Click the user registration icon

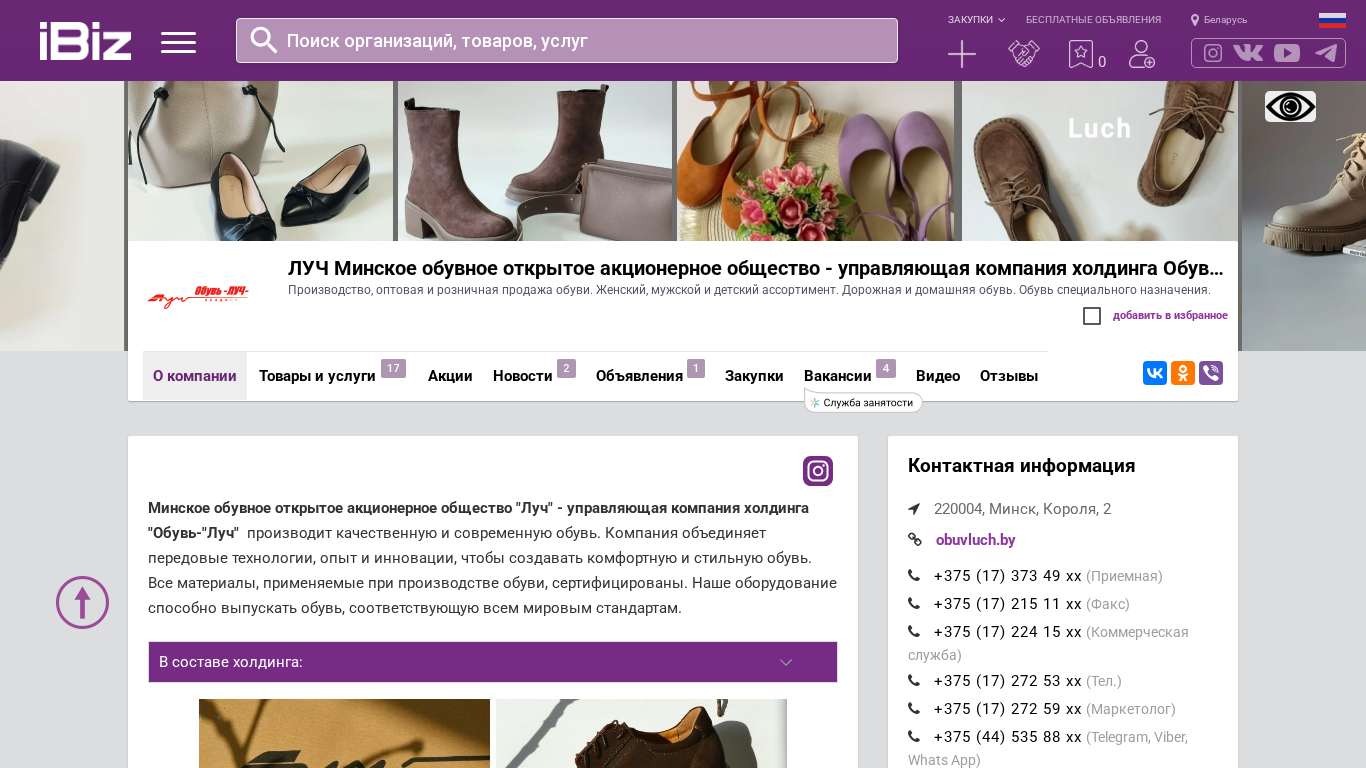tap(1141, 54)
